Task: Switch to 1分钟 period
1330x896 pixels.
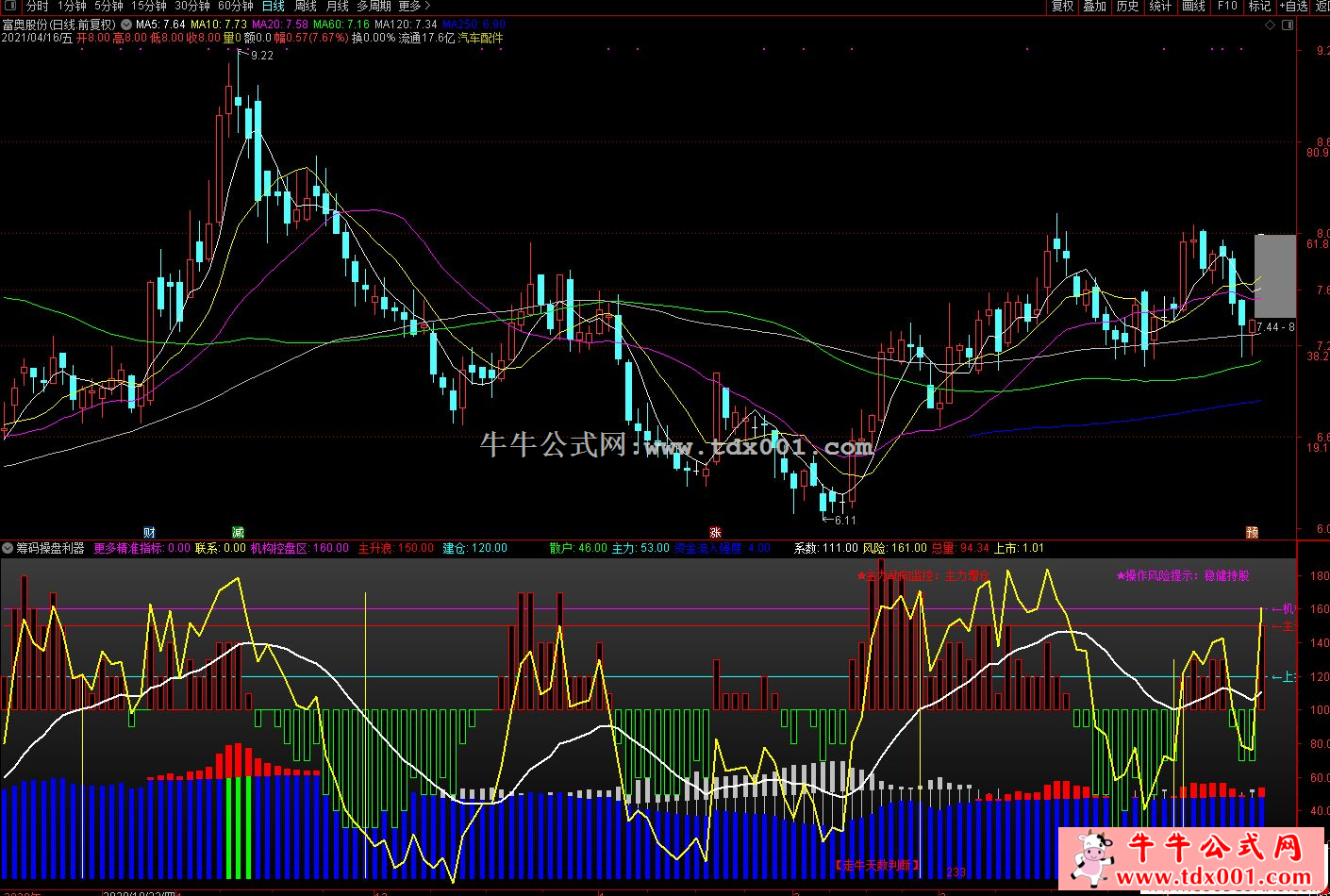Action: [72, 6]
